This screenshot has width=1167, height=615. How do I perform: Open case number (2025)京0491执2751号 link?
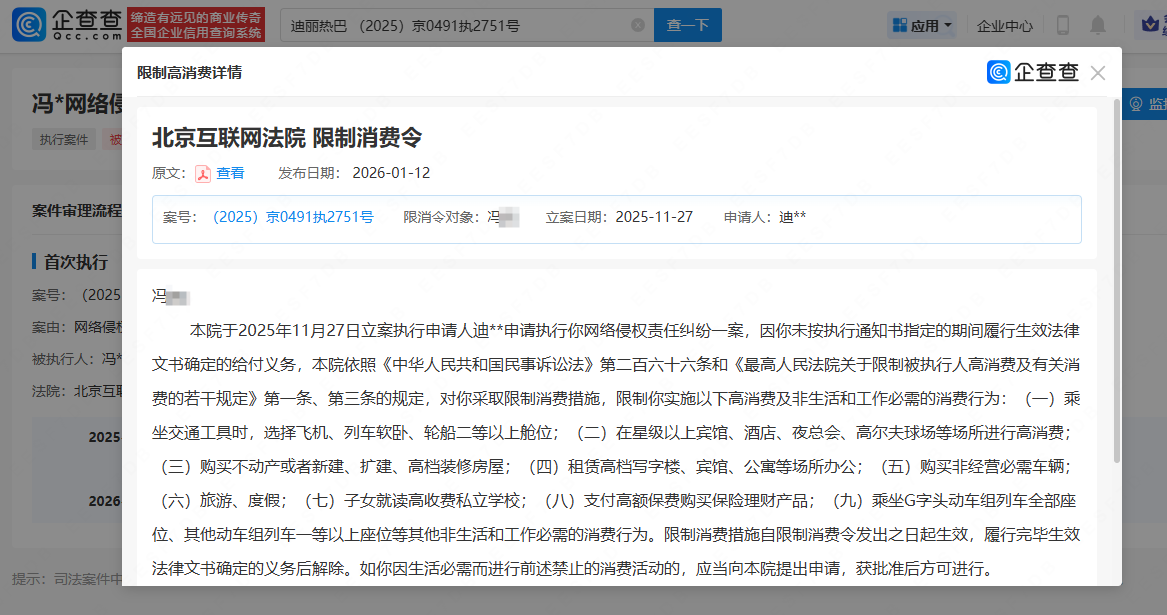coord(289,217)
